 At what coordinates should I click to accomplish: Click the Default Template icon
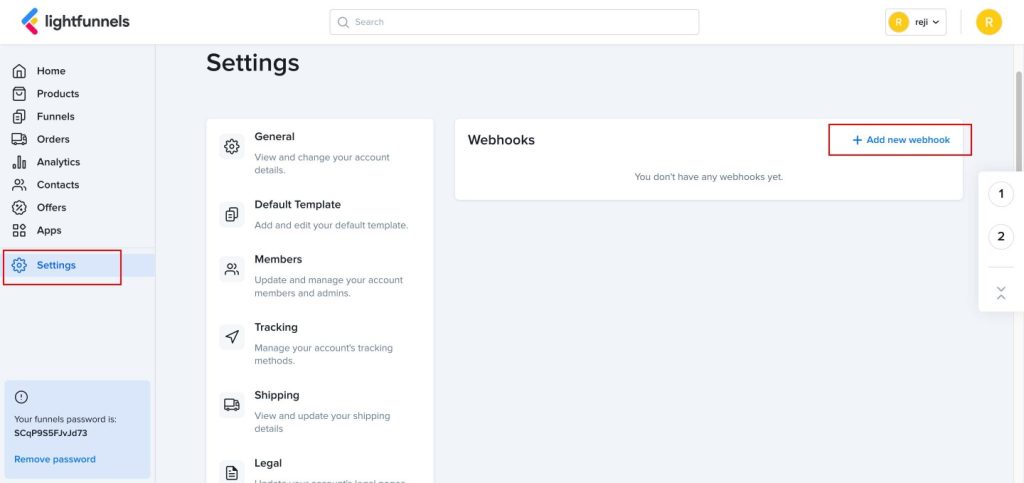pyautogui.click(x=232, y=214)
